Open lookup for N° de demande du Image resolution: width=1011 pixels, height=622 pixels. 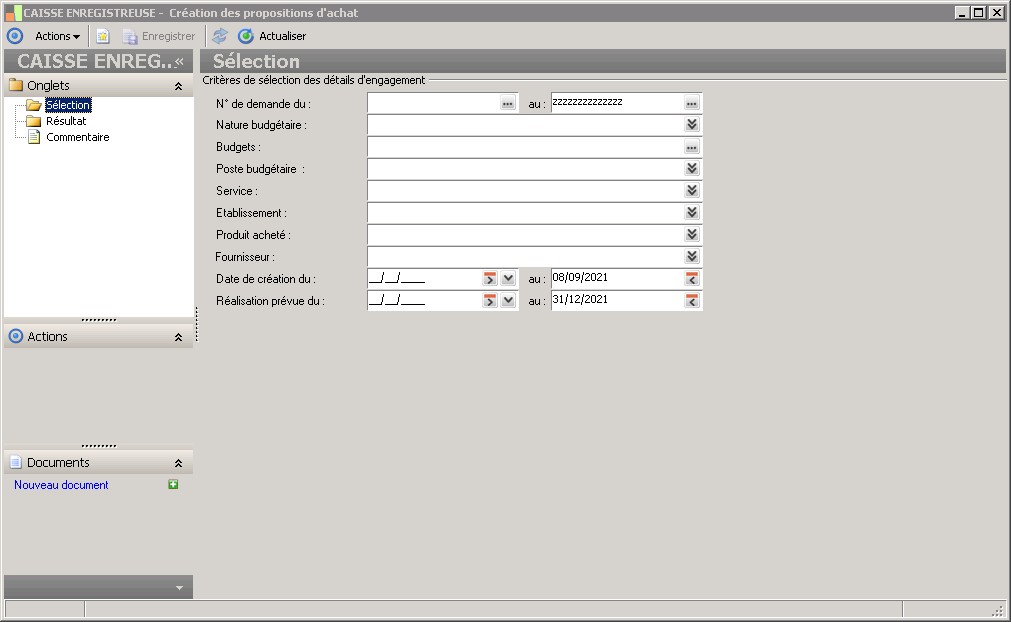pyautogui.click(x=508, y=103)
